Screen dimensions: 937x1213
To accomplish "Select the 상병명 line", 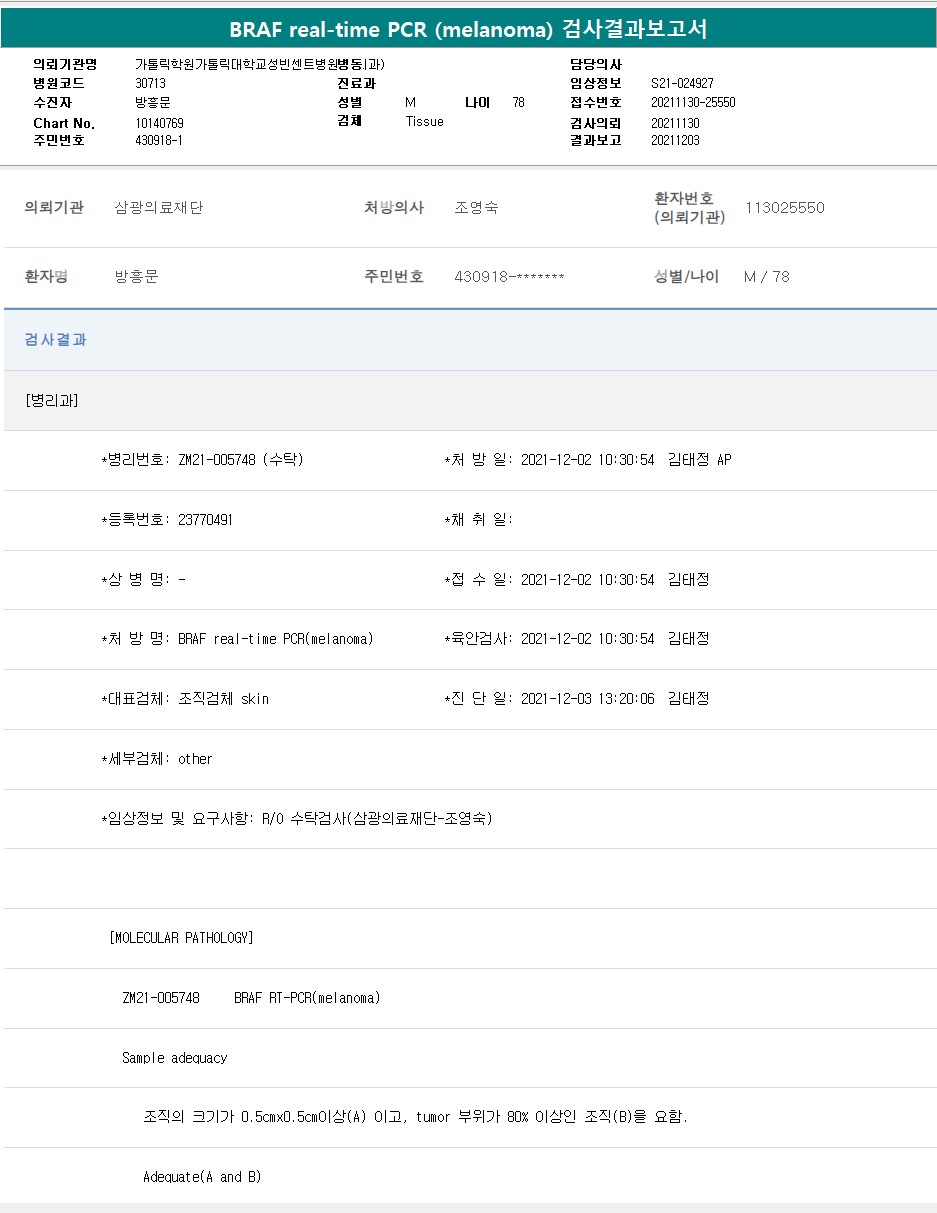I will tap(143, 580).
